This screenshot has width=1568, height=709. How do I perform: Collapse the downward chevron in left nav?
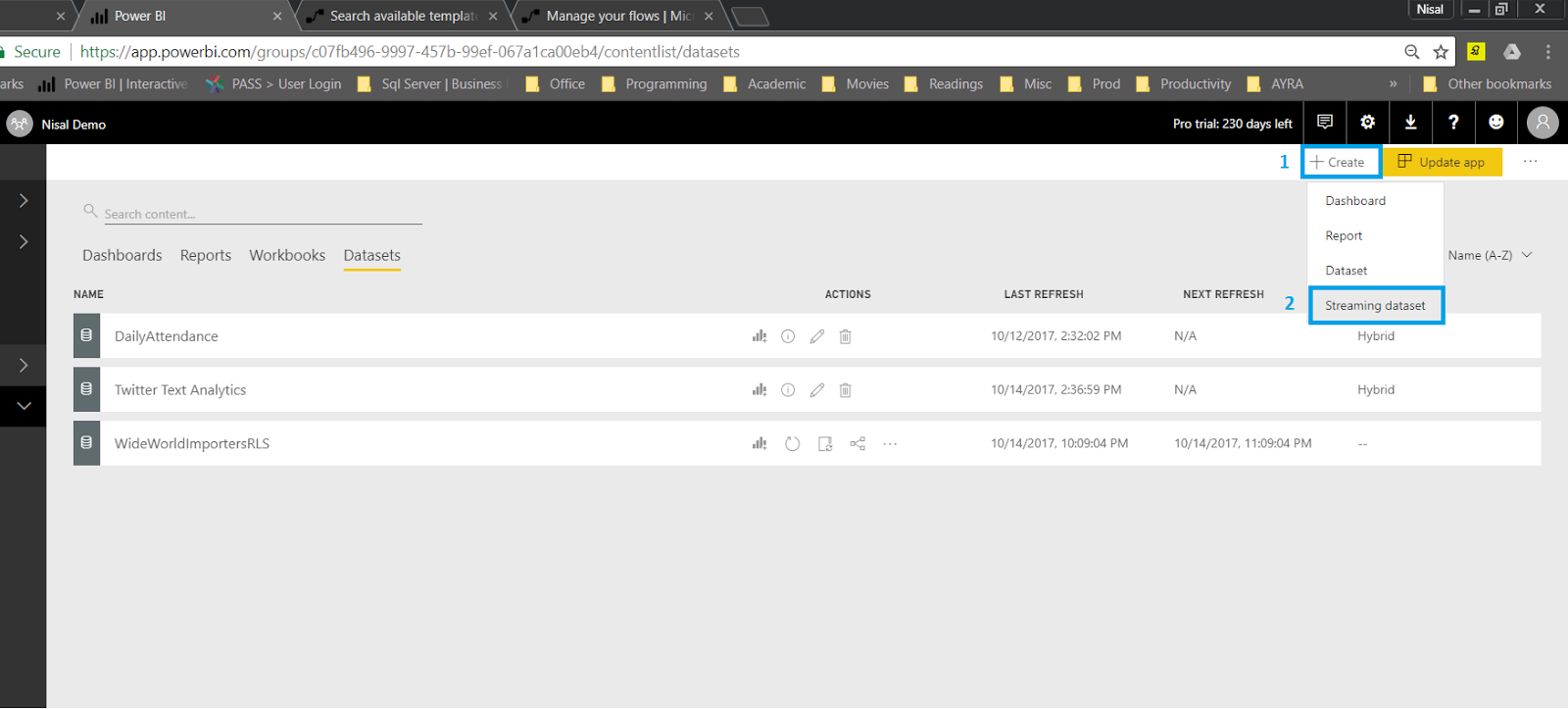pyautogui.click(x=24, y=406)
